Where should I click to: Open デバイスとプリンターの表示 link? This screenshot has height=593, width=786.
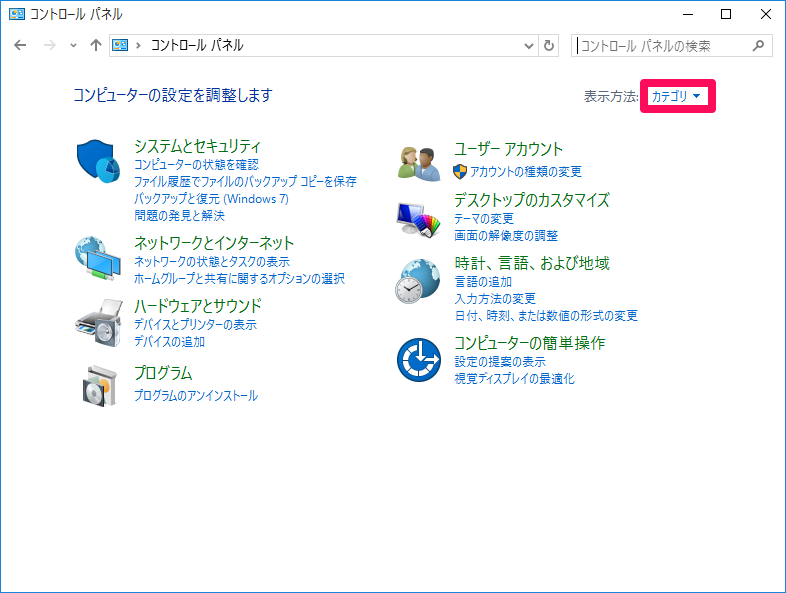[x=195, y=325]
